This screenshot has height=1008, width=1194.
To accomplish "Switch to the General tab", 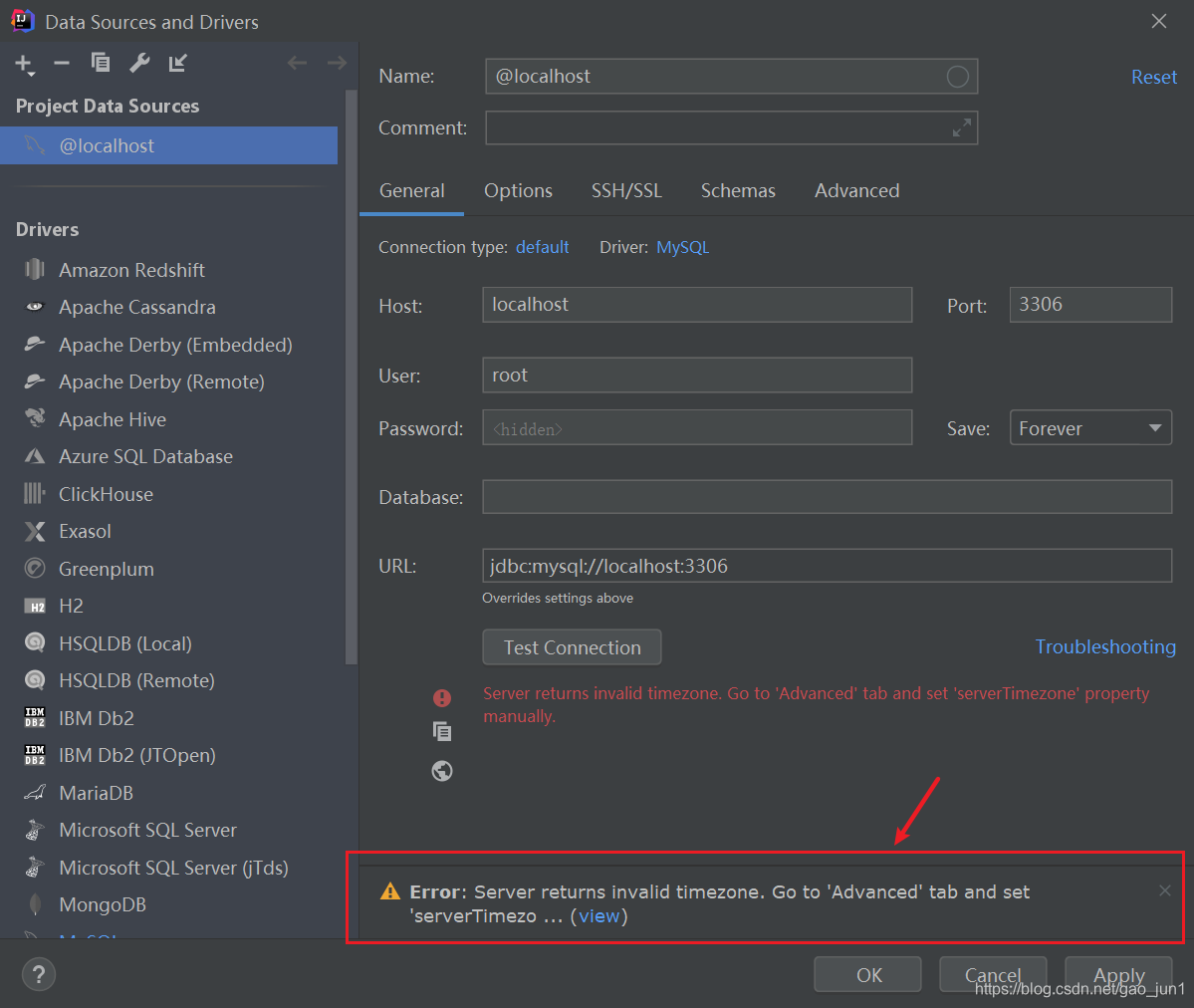I will pos(412,190).
